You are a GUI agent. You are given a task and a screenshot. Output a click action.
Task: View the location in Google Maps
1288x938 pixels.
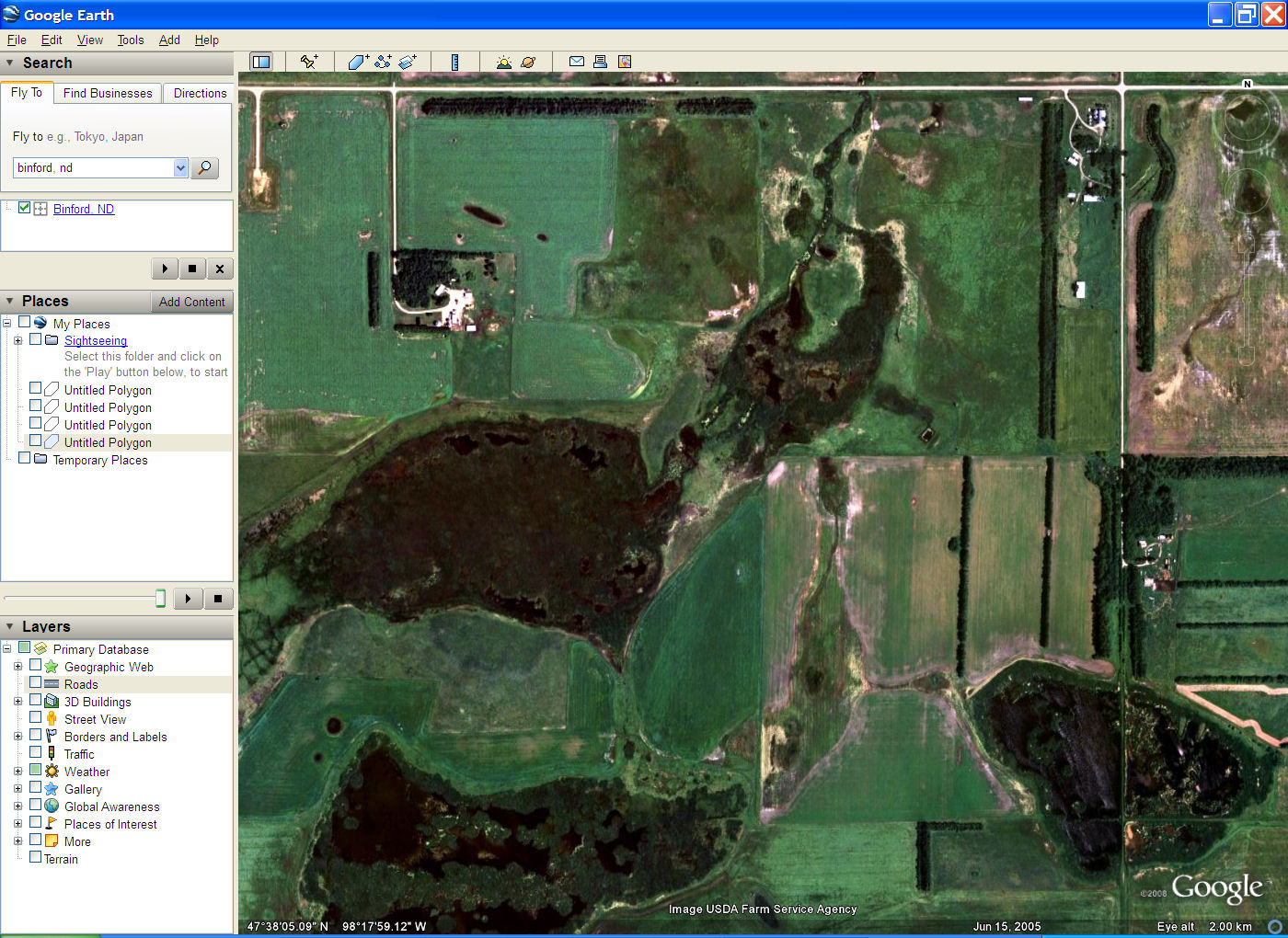[x=625, y=62]
